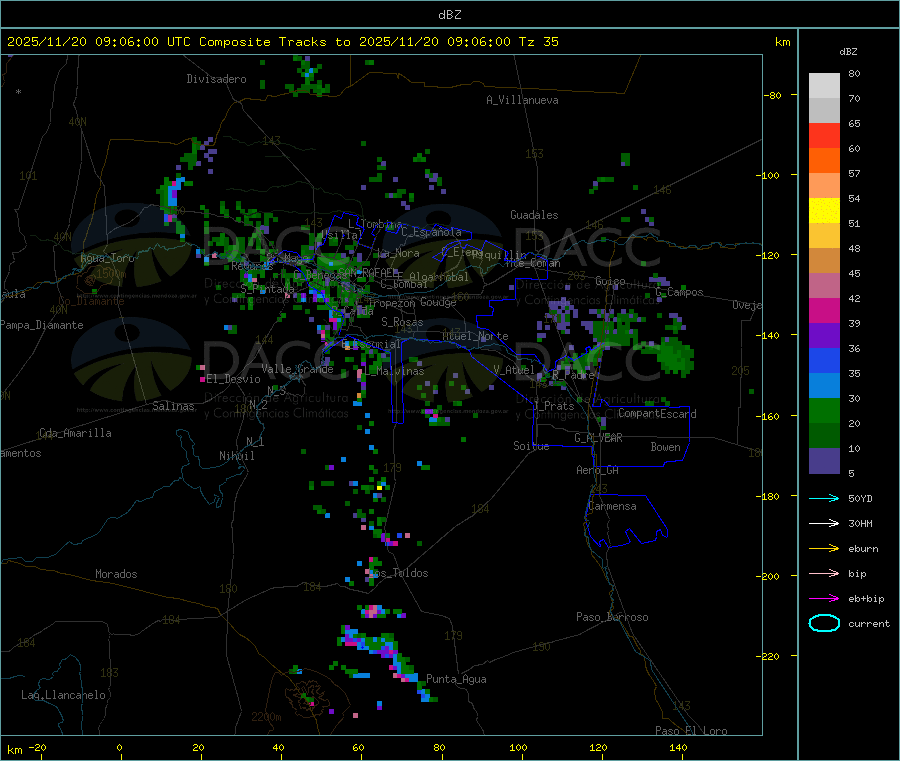Click the '-80' km tick on vertical axis
The width and height of the screenshot is (900, 761).
click(x=773, y=95)
